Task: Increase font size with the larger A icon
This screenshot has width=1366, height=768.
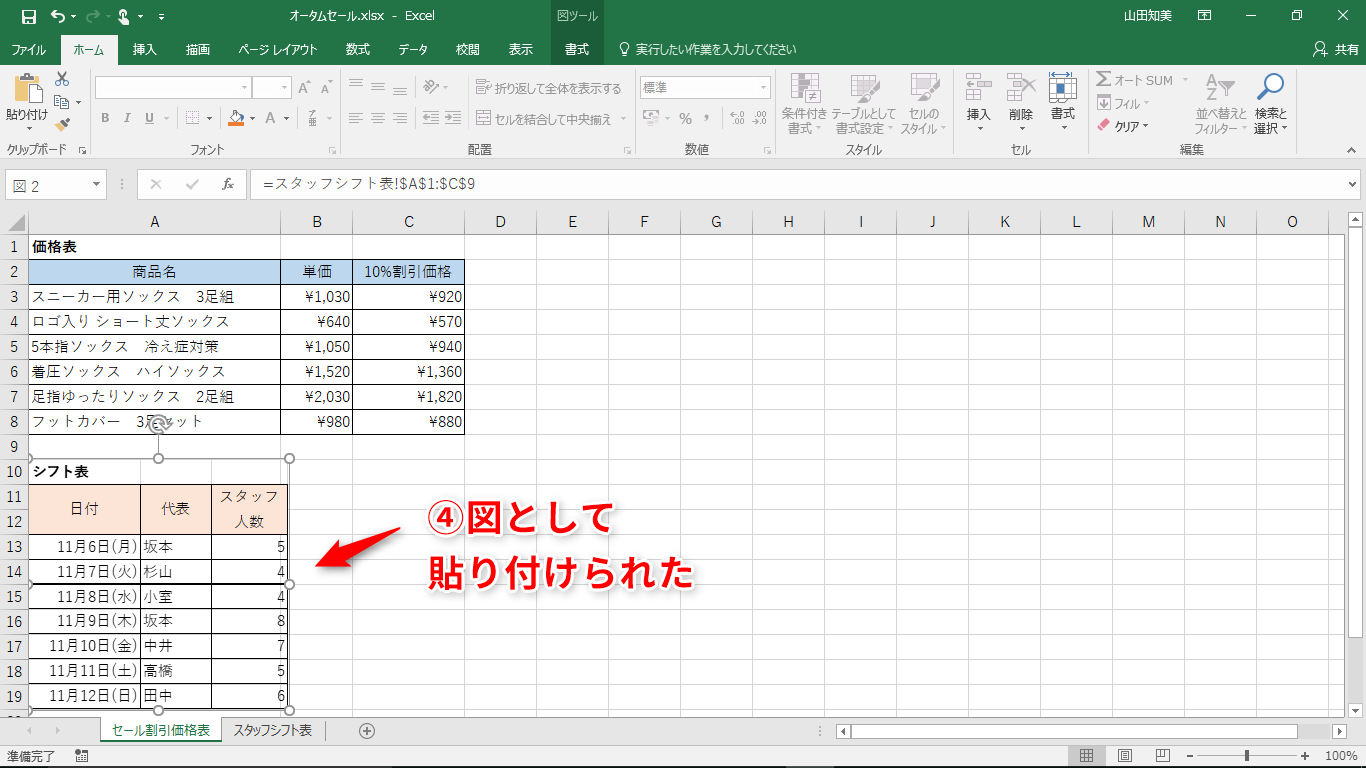Action: 304,88
